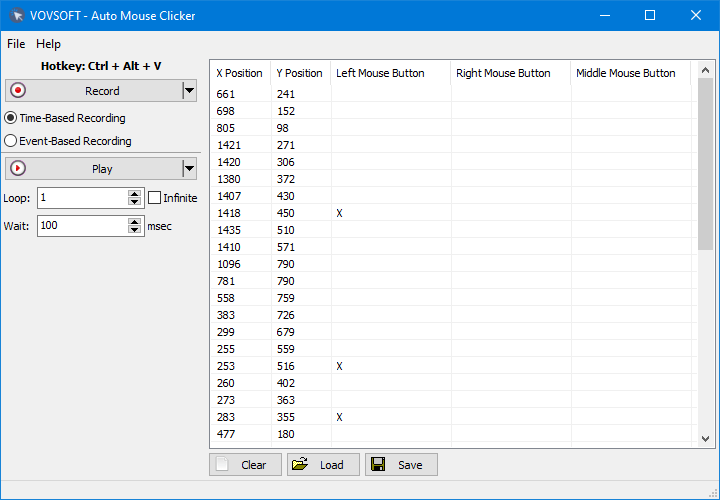Click the Save floppy disk button

coord(401,465)
